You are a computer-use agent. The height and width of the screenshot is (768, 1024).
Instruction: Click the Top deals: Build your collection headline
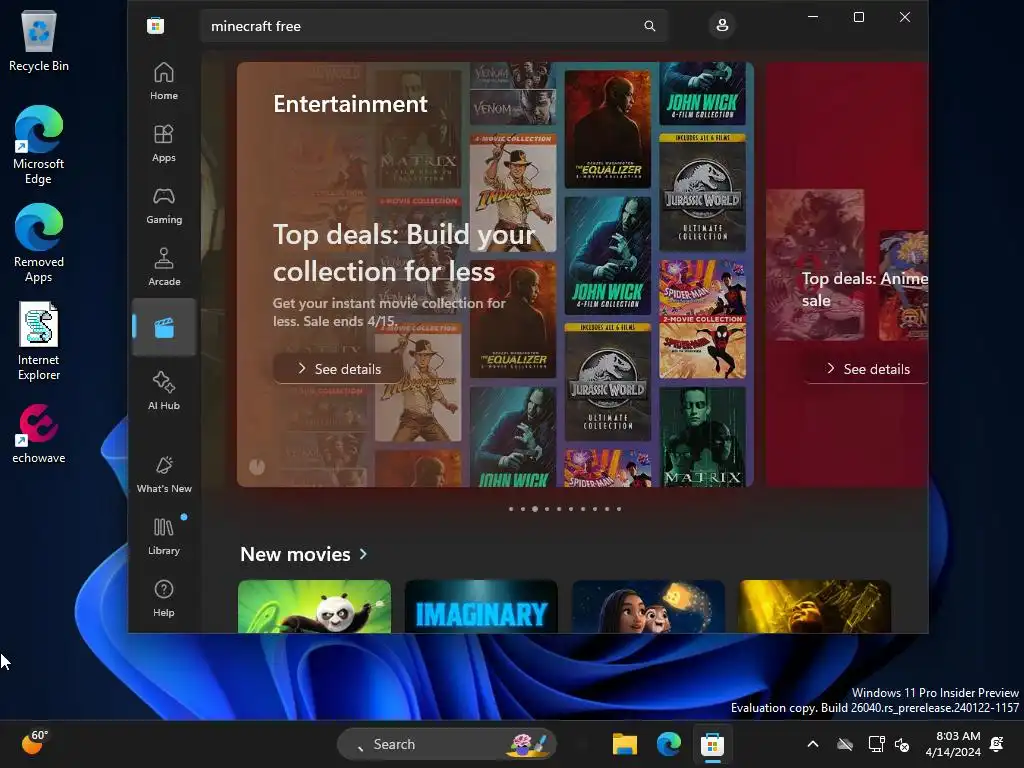(404, 253)
